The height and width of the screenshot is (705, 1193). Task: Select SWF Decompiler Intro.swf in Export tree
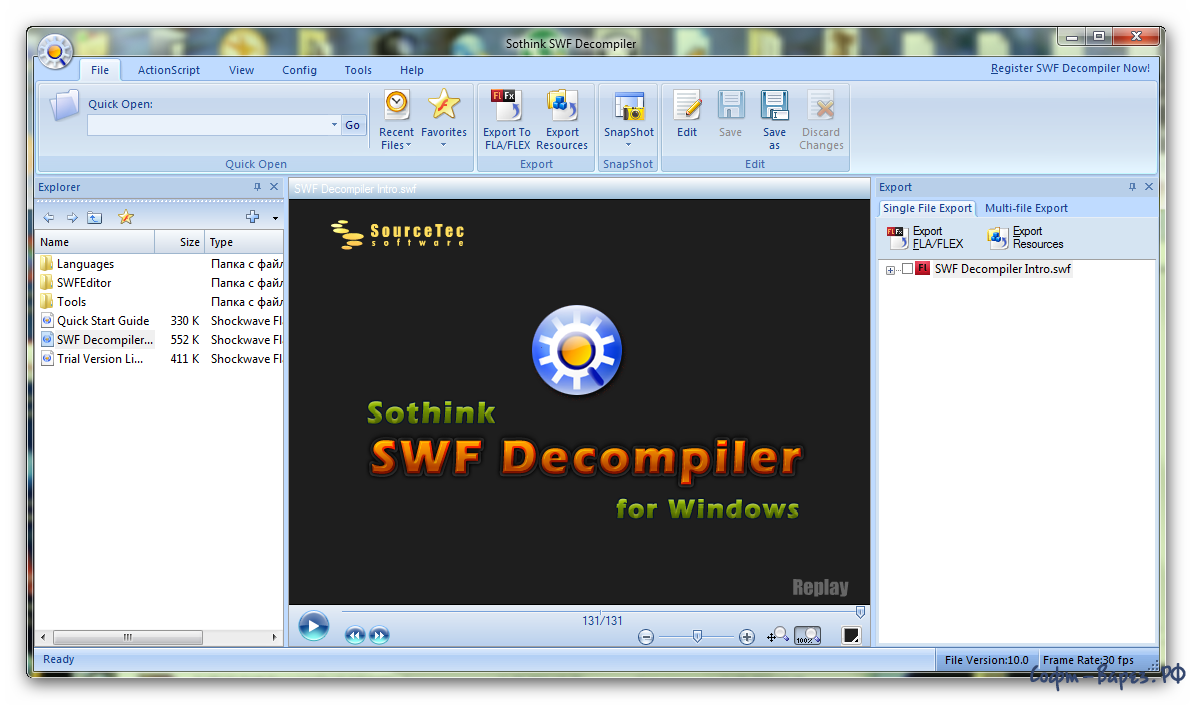tap(1002, 269)
